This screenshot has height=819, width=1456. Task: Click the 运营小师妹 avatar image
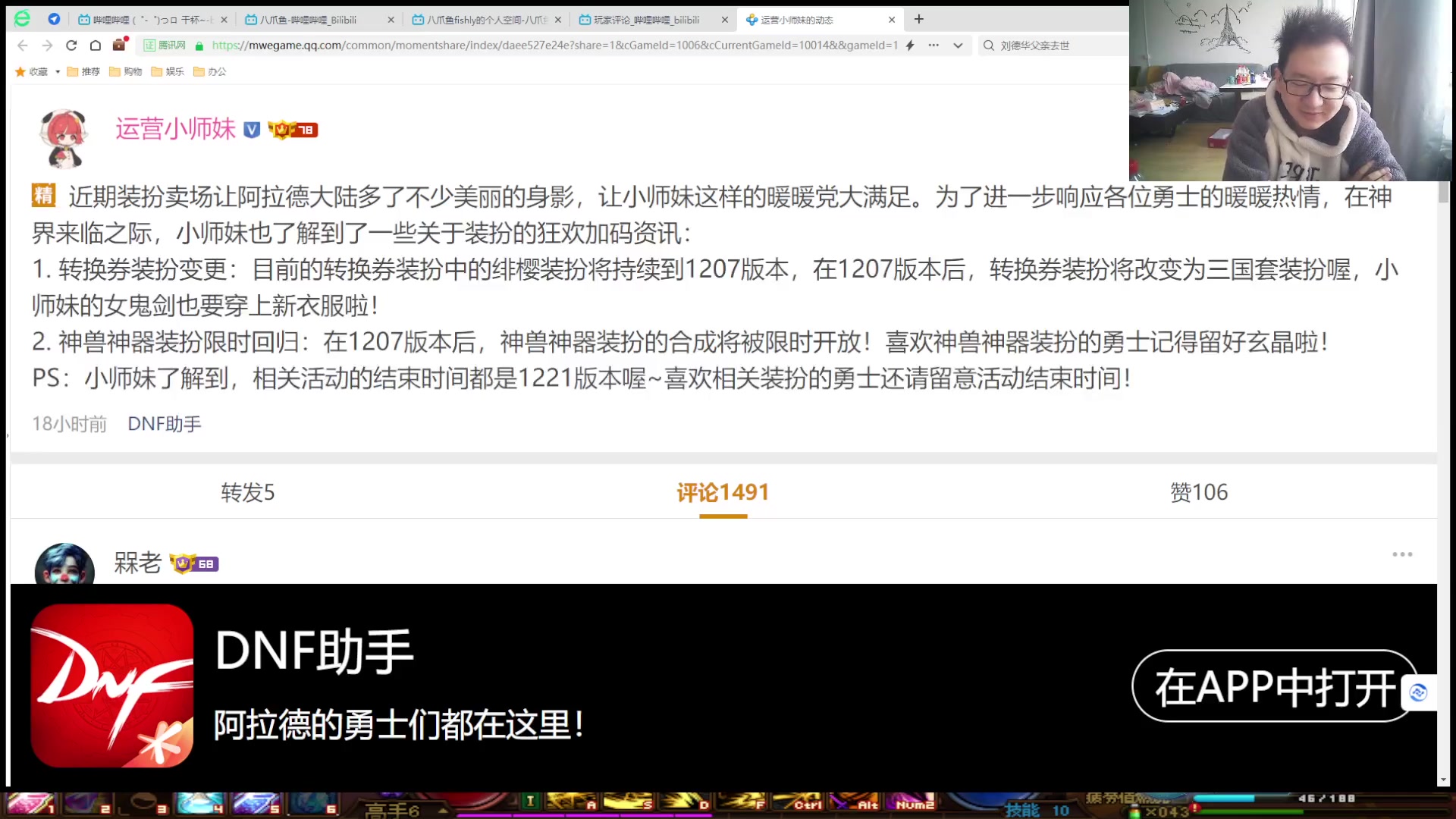tap(64, 137)
